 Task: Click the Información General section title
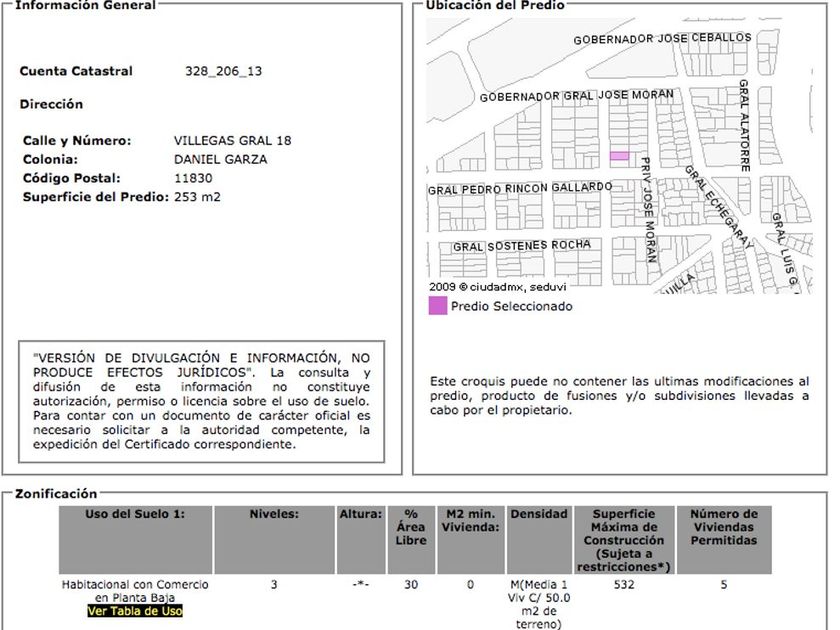tap(85, 5)
